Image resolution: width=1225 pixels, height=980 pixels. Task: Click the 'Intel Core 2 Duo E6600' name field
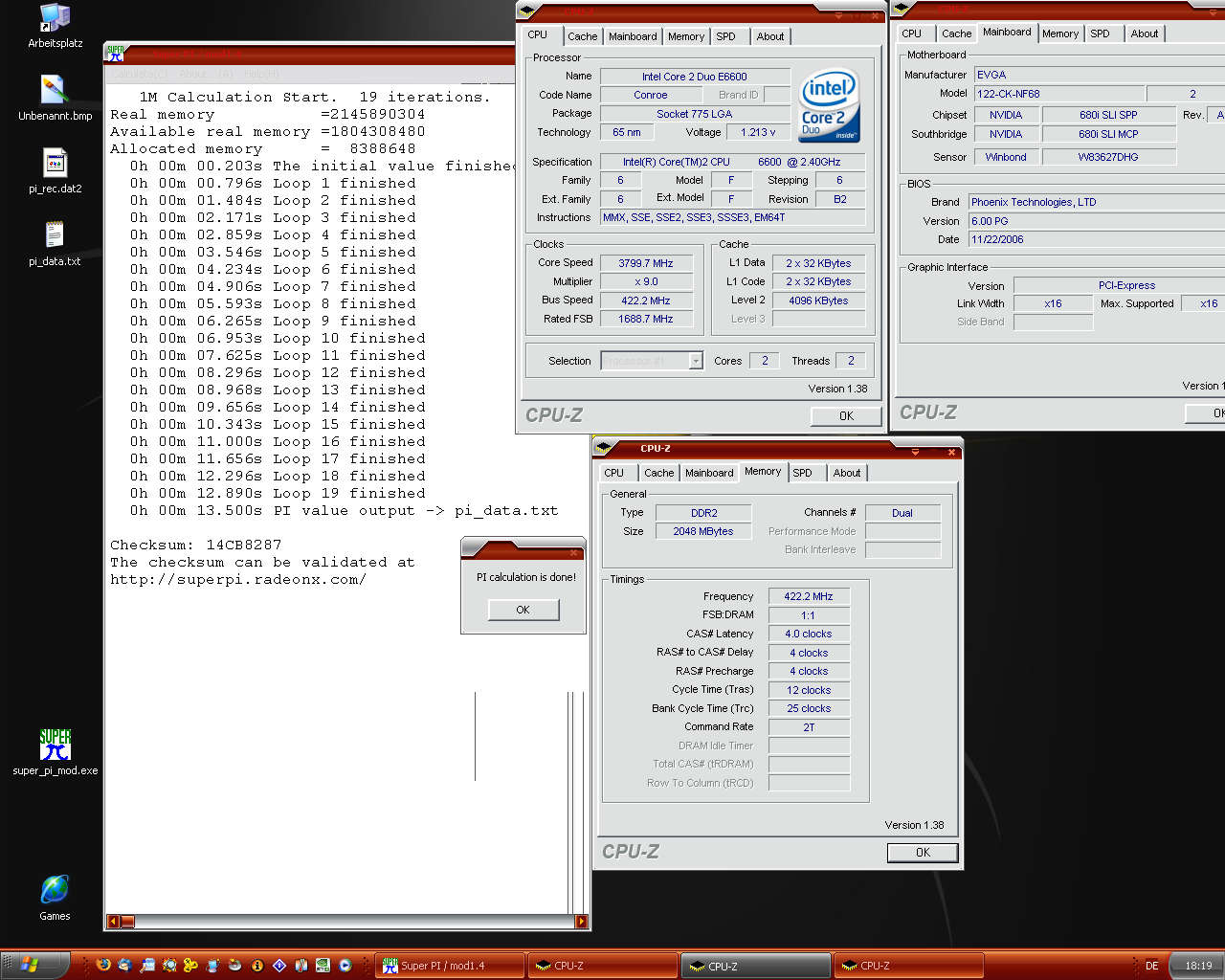pos(695,77)
